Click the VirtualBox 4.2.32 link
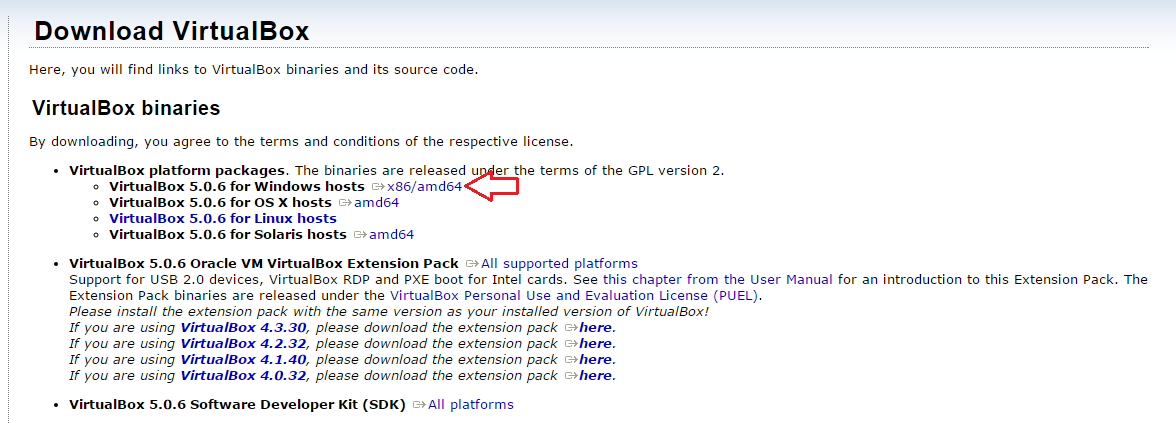Image resolution: width=1176 pixels, height=423 pixels. click(245, 344)
